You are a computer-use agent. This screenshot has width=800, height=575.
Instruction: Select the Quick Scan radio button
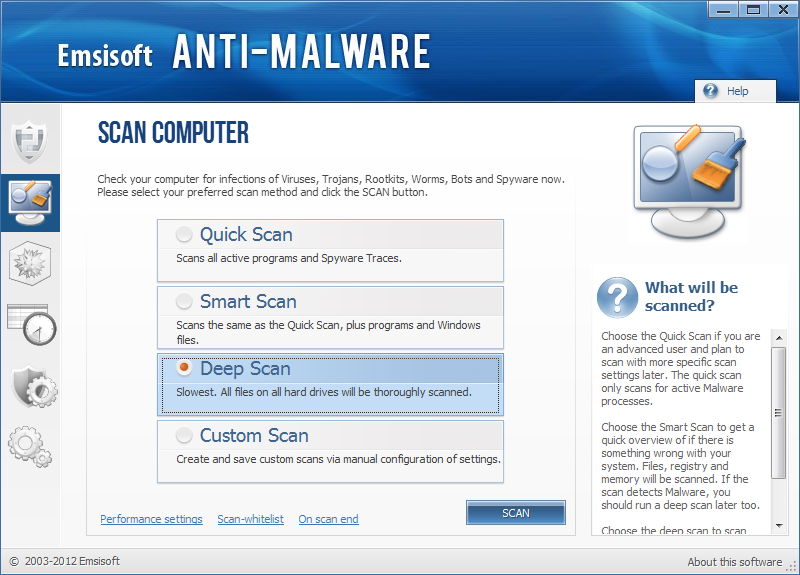pos(184,235)
